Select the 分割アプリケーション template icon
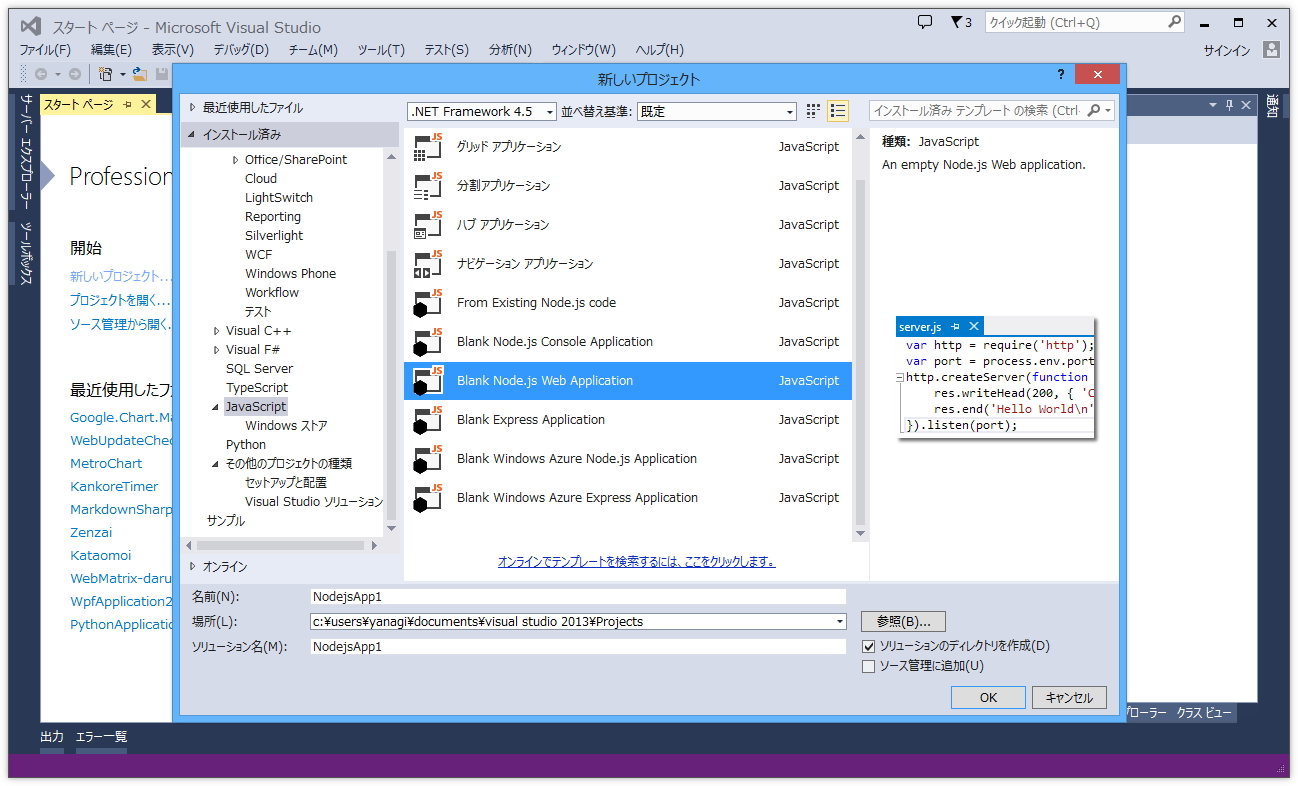 428,186
